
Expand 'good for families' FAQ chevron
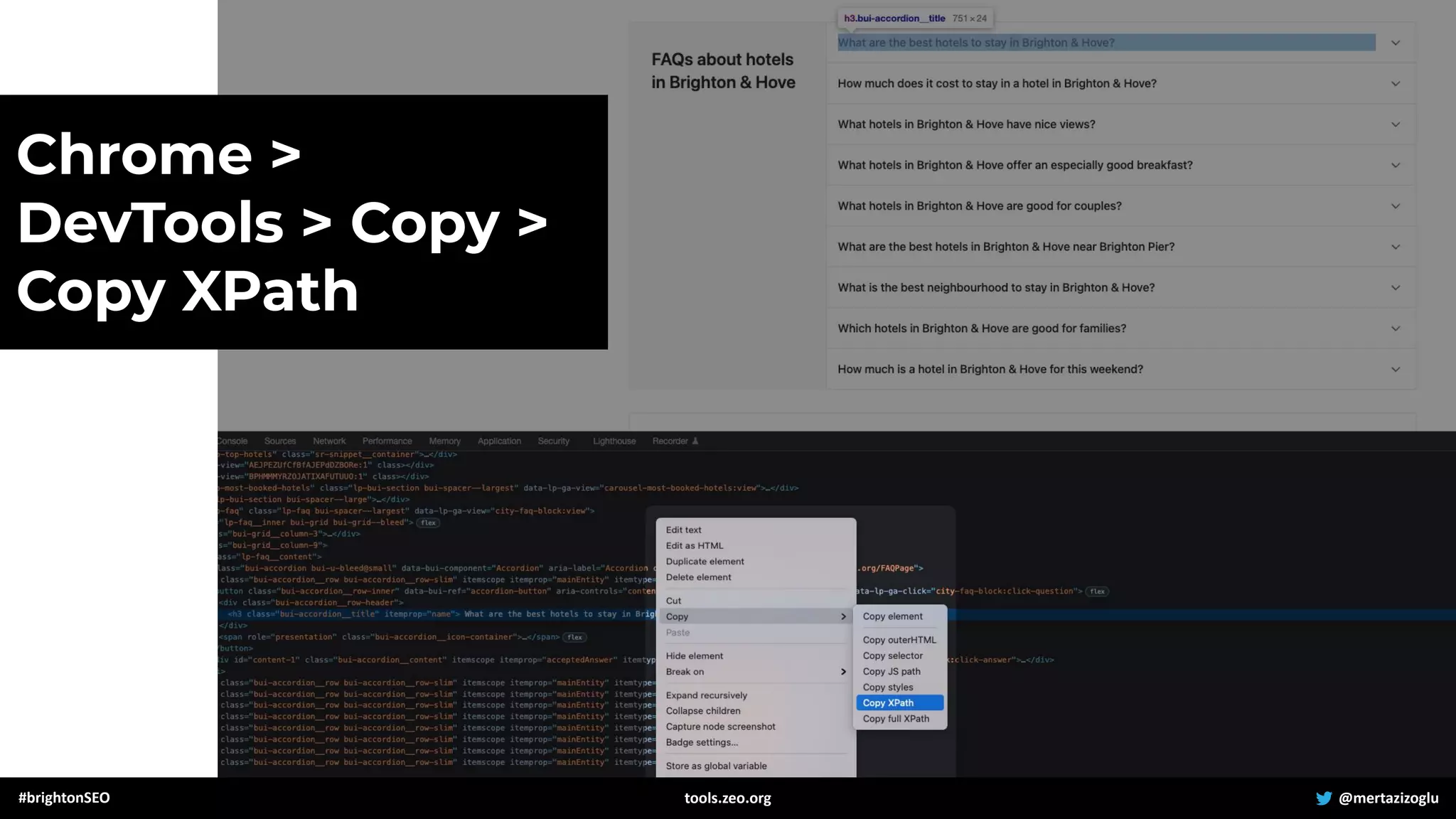pos(1396,328)
